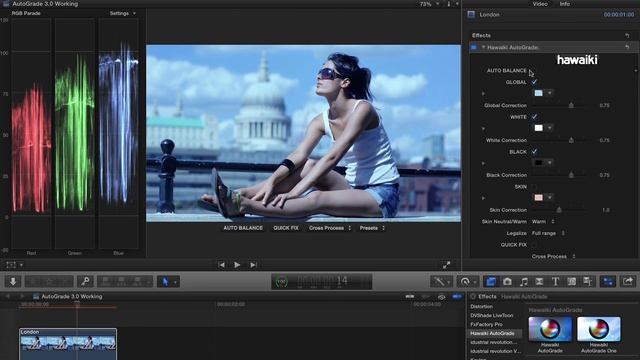Open the Photos browser camera icon

click(507, 281)
